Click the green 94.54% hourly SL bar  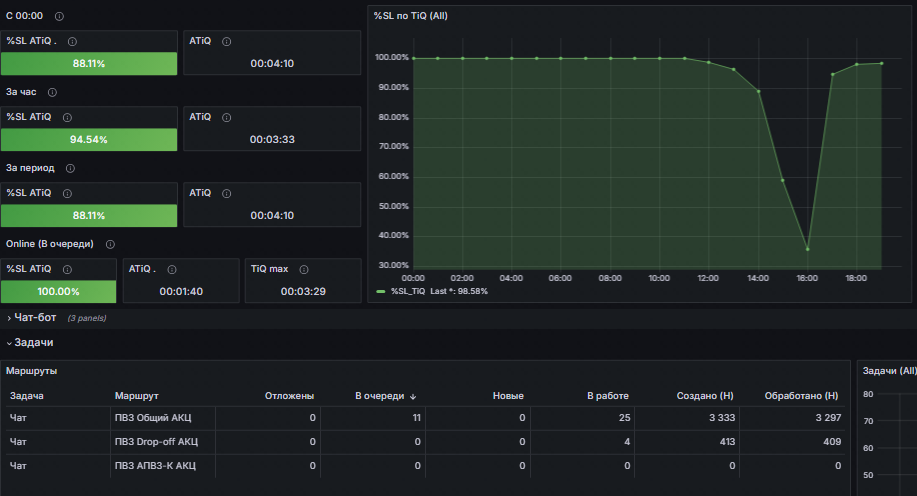click(89, 140)
